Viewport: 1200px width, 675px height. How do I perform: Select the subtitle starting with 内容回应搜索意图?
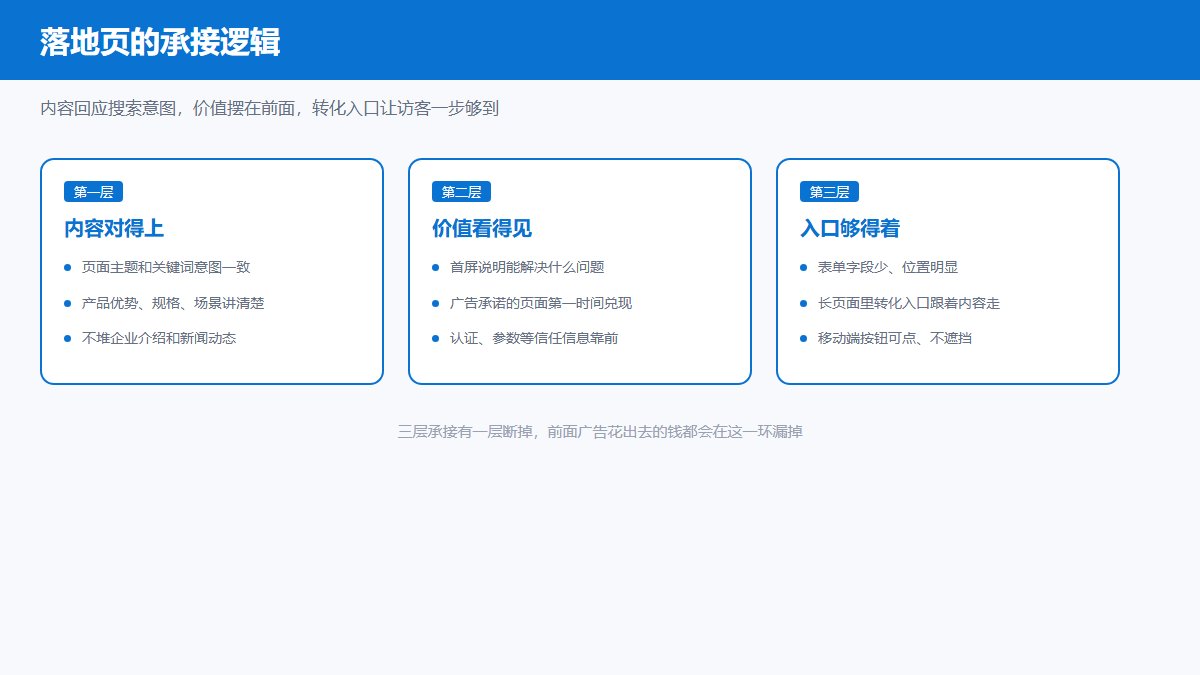(269, 108)
